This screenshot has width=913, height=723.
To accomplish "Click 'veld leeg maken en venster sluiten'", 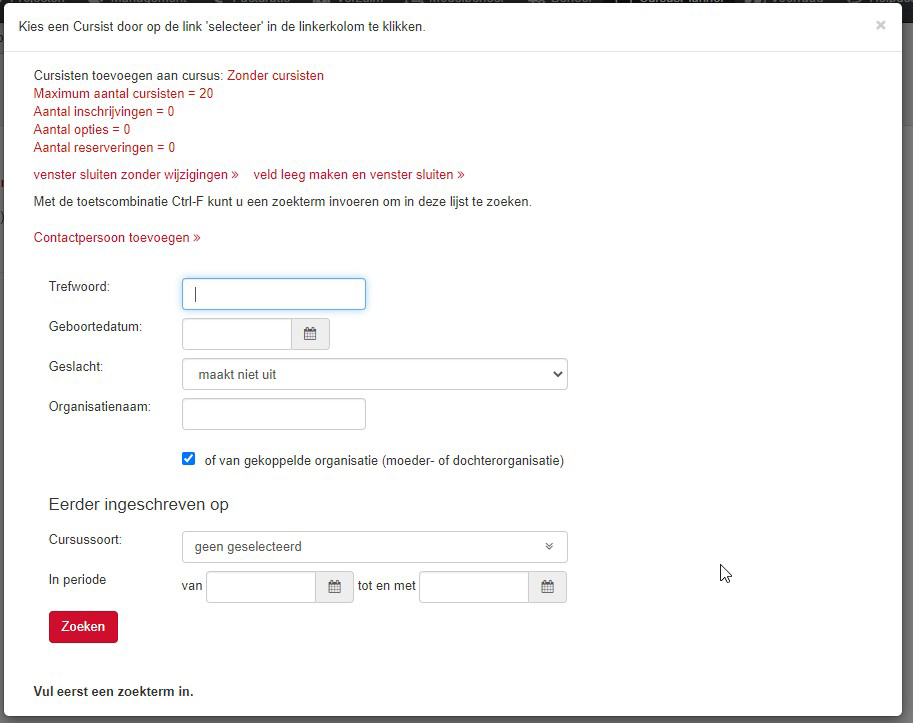I will point(358,175).
